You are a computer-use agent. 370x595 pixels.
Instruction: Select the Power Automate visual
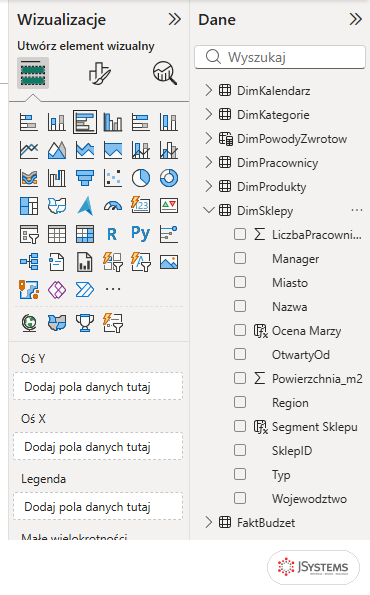pos(85,290)
